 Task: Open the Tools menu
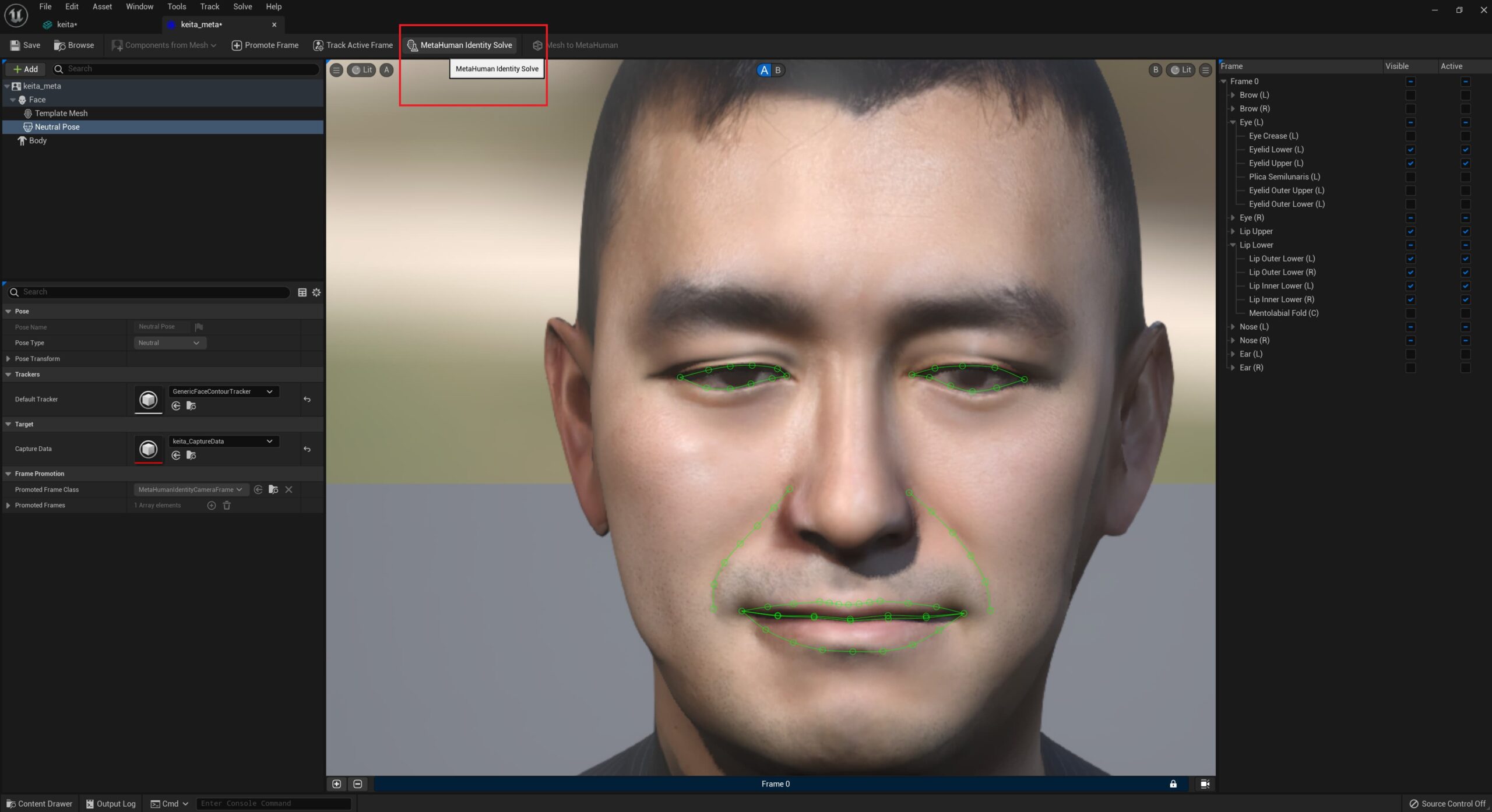tap(177, 6)
